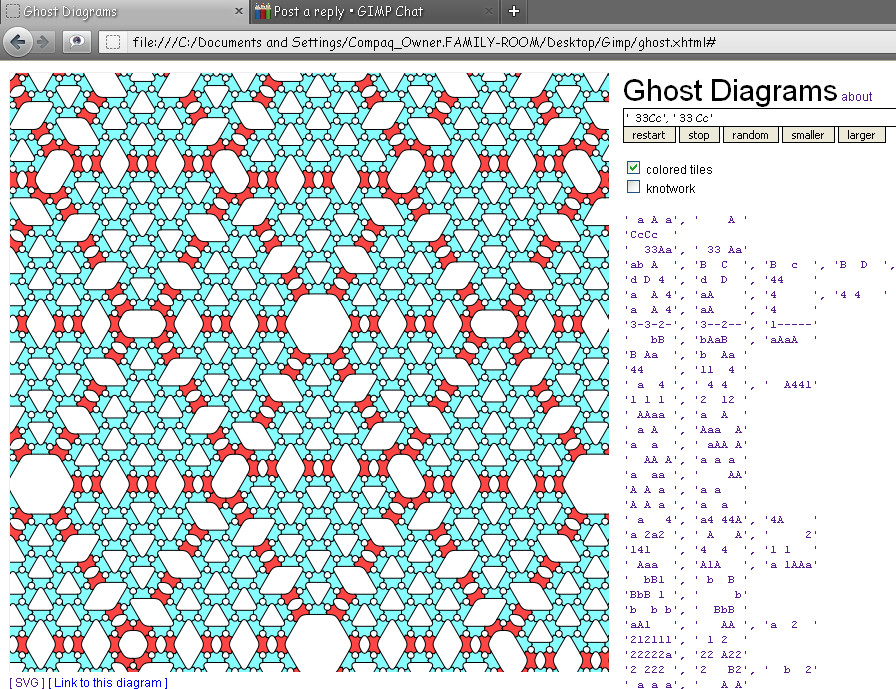Open the SVG link below diagram
896x689 pixels.
coord(27,682)
